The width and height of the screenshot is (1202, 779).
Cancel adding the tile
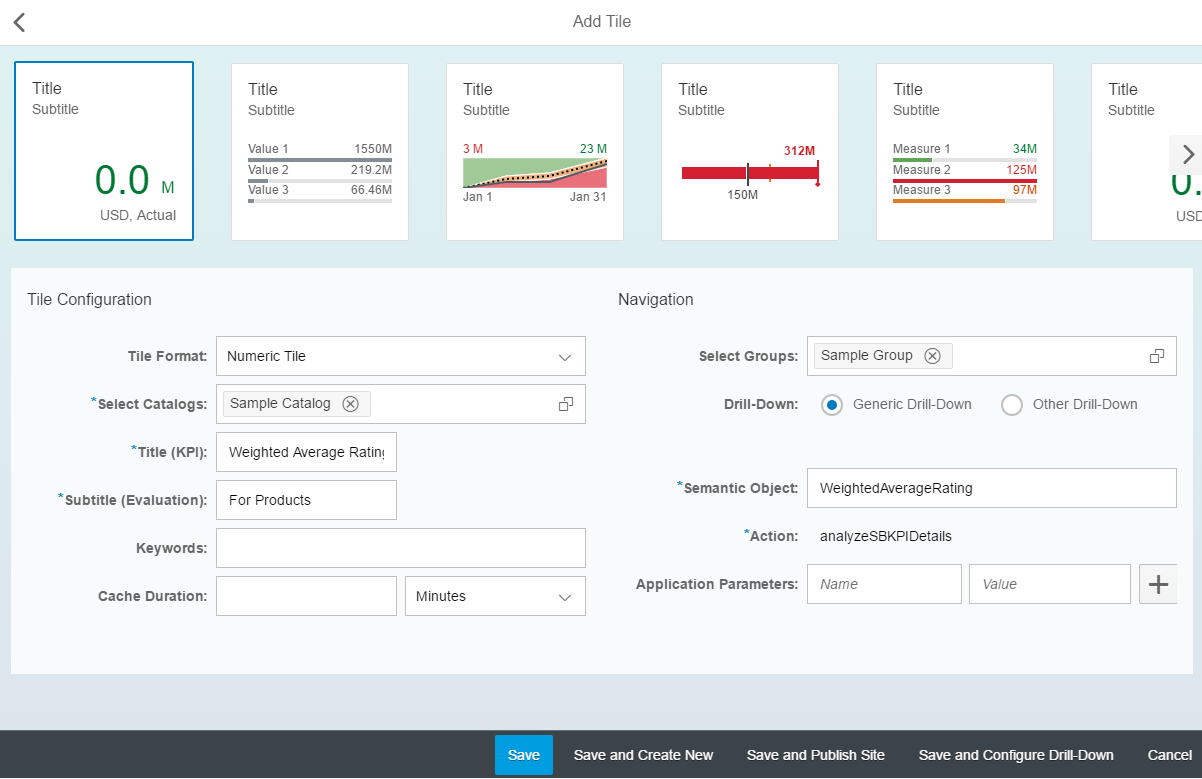(x=1169, y=755)
